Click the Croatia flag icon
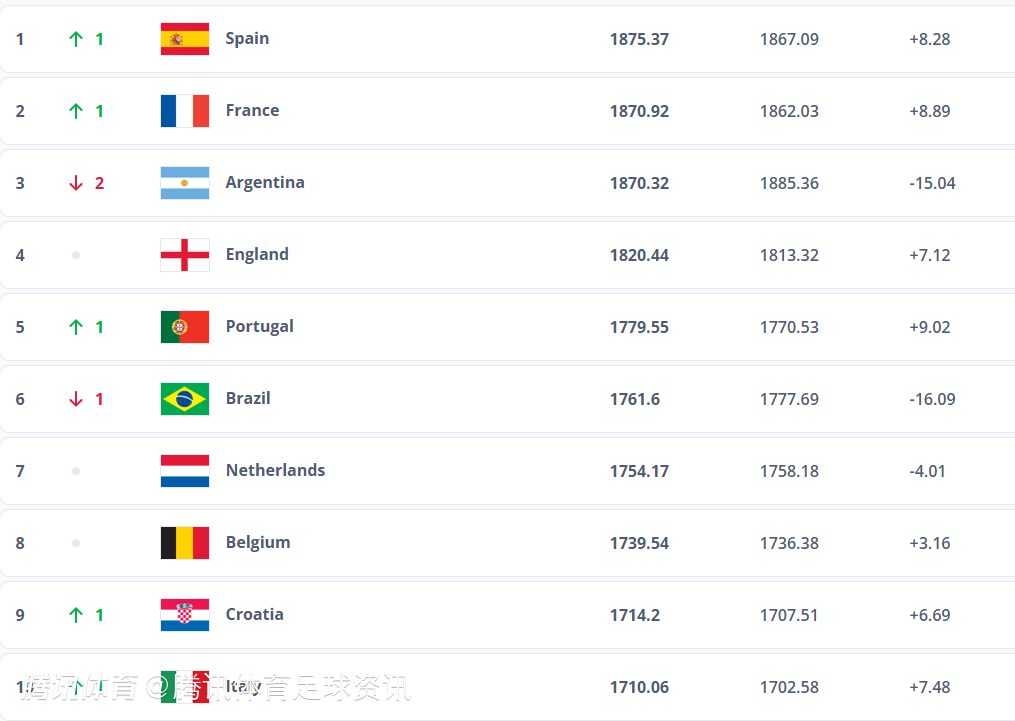The width and height of the screenshot is (1015, 721). click(x=185, y=615)
